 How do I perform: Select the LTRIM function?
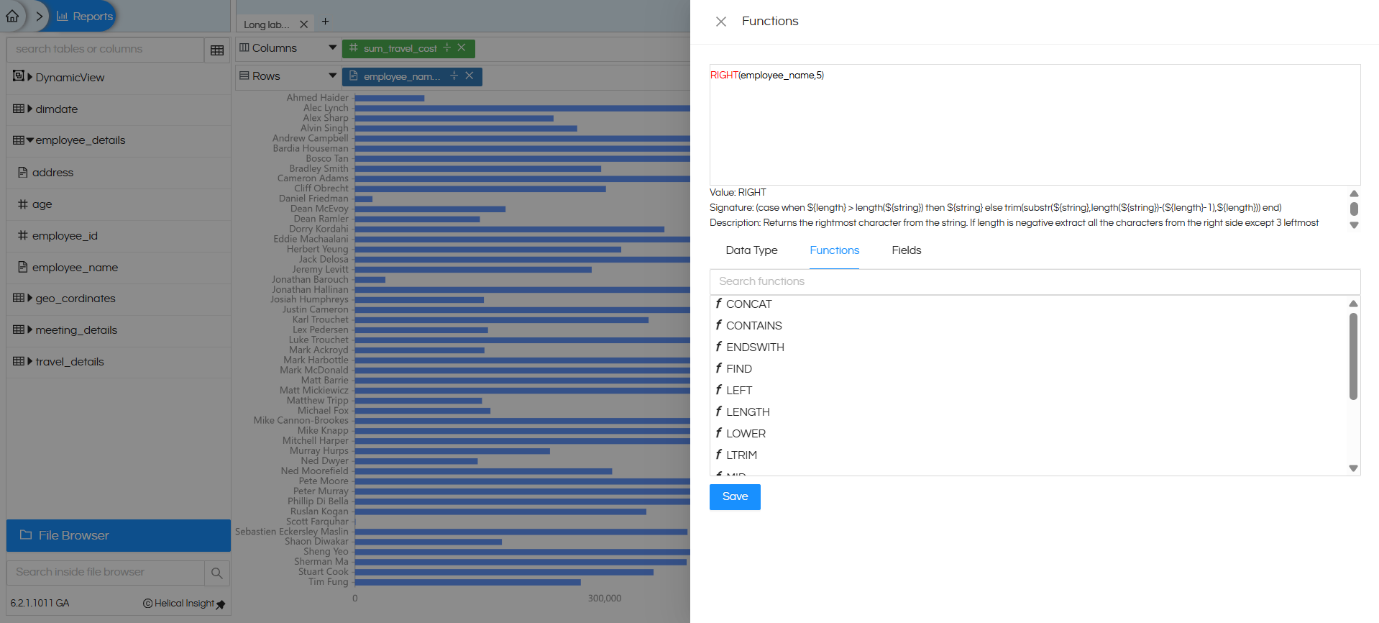click(x=743, y=455)
